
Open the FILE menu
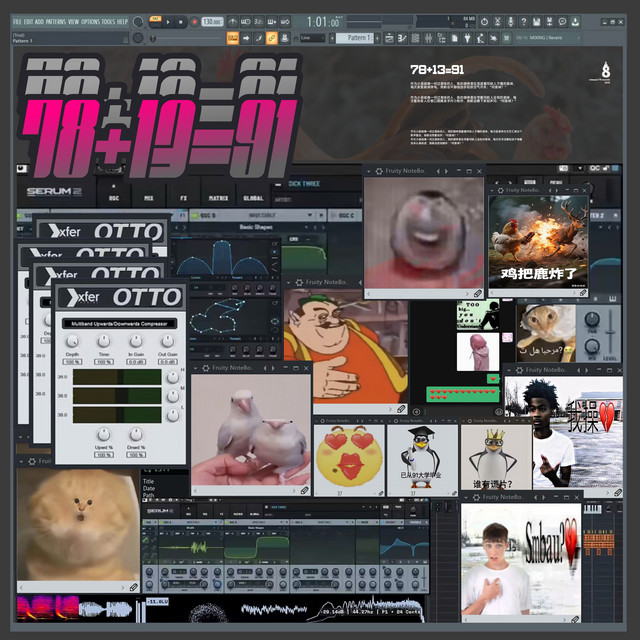(17, 21)
